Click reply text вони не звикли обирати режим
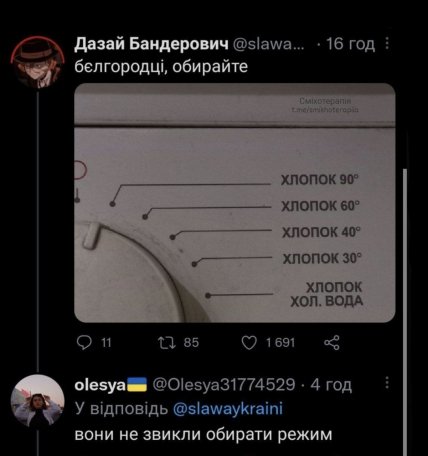The height and width of the screenshot is (456, 428). 203,435
